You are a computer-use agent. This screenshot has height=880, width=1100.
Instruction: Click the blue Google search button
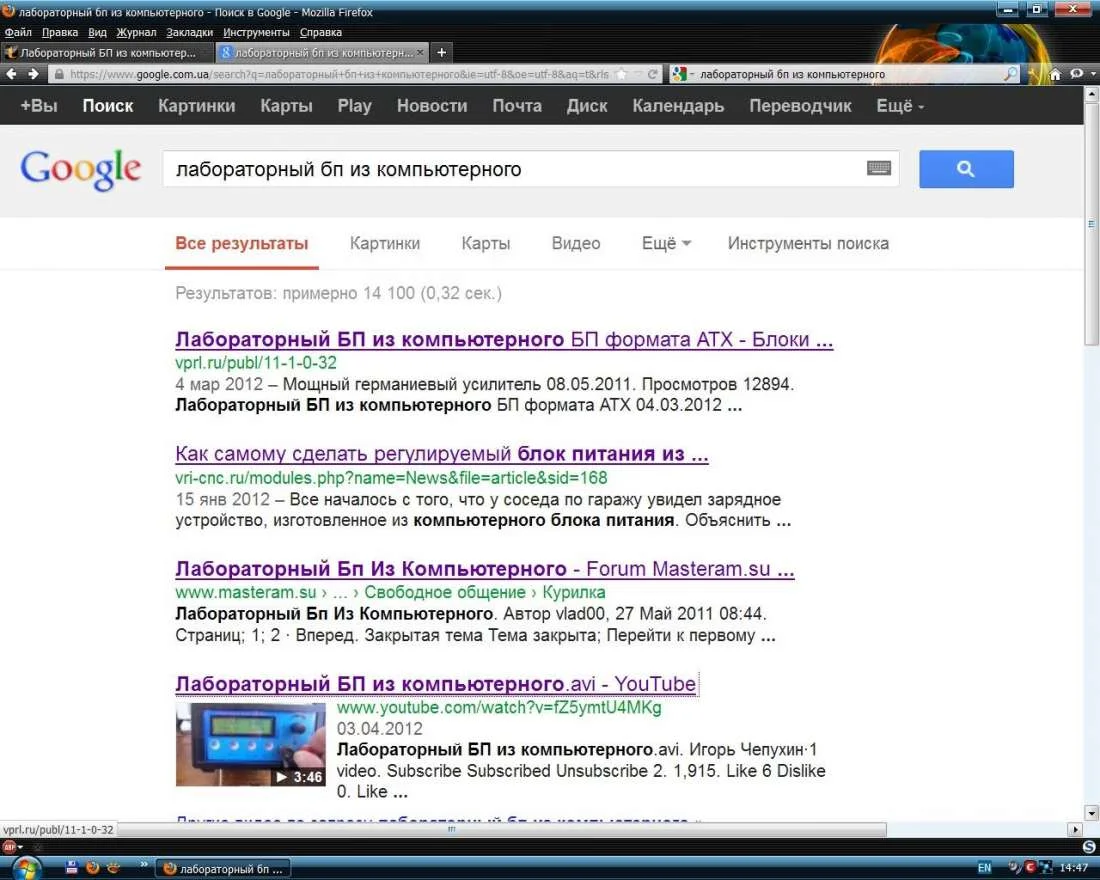coord(966,168)
